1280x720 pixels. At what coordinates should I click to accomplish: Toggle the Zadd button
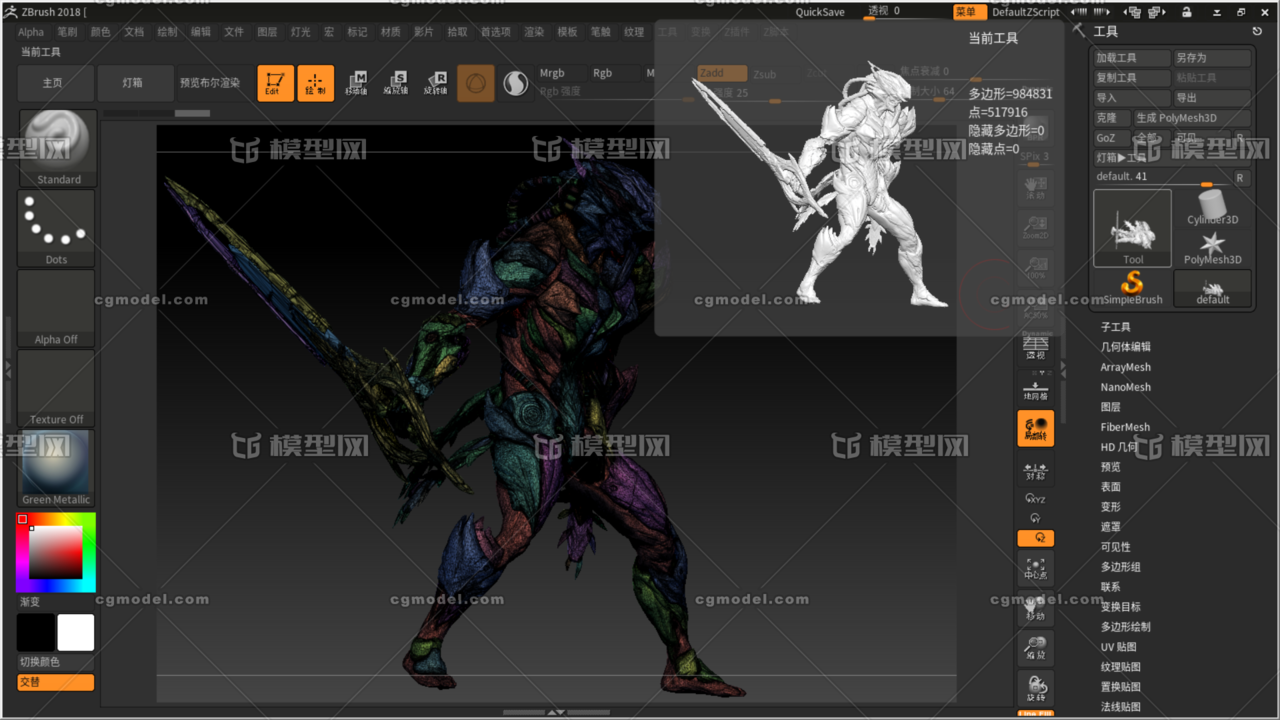click(x=722, y=73)
